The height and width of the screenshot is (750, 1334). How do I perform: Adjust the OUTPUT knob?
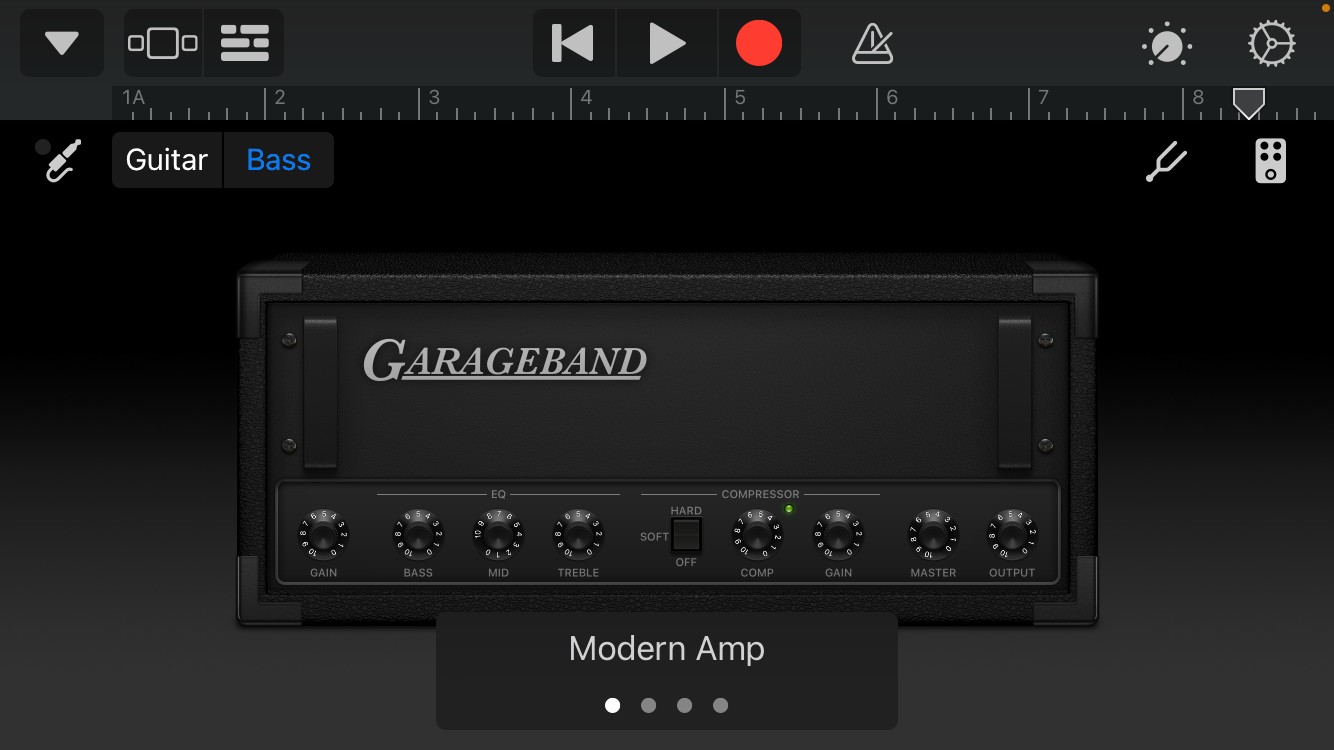coord(1012,534)
